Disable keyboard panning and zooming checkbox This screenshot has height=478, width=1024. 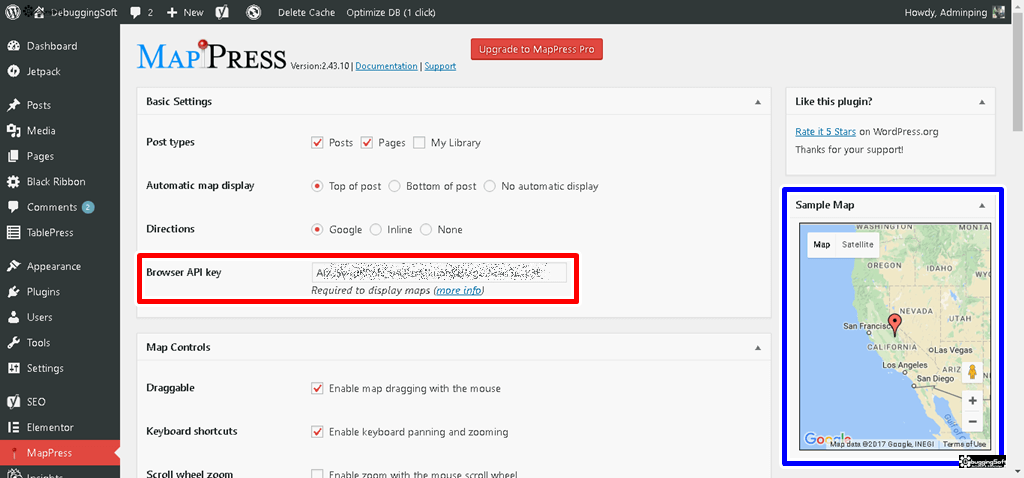317,432
